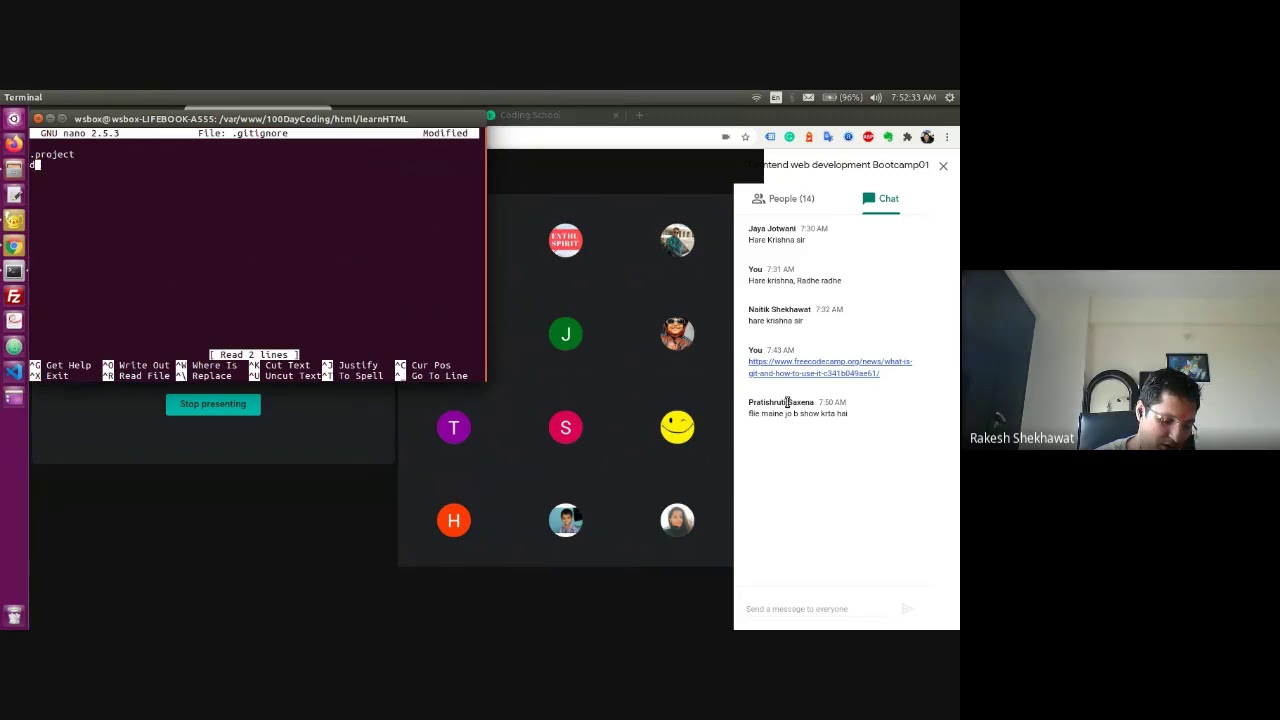Viewport: 1280px width, 720px height.
Task: Open the battery 96% indicator menu
Action: 845,97
